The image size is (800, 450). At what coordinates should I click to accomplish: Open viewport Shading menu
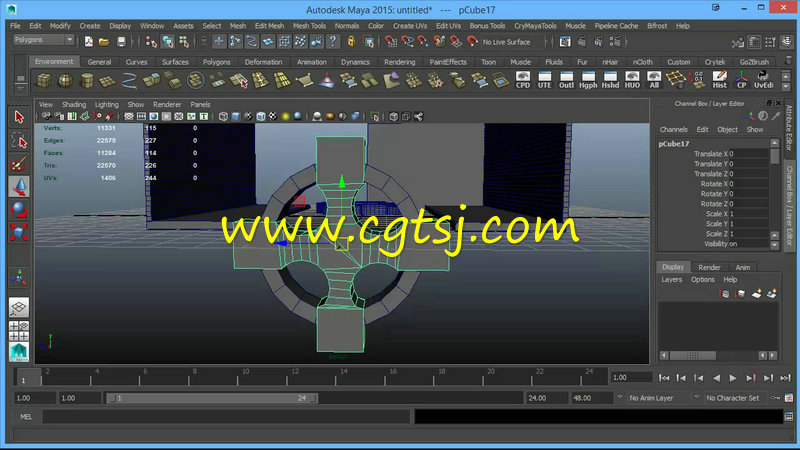74,104
